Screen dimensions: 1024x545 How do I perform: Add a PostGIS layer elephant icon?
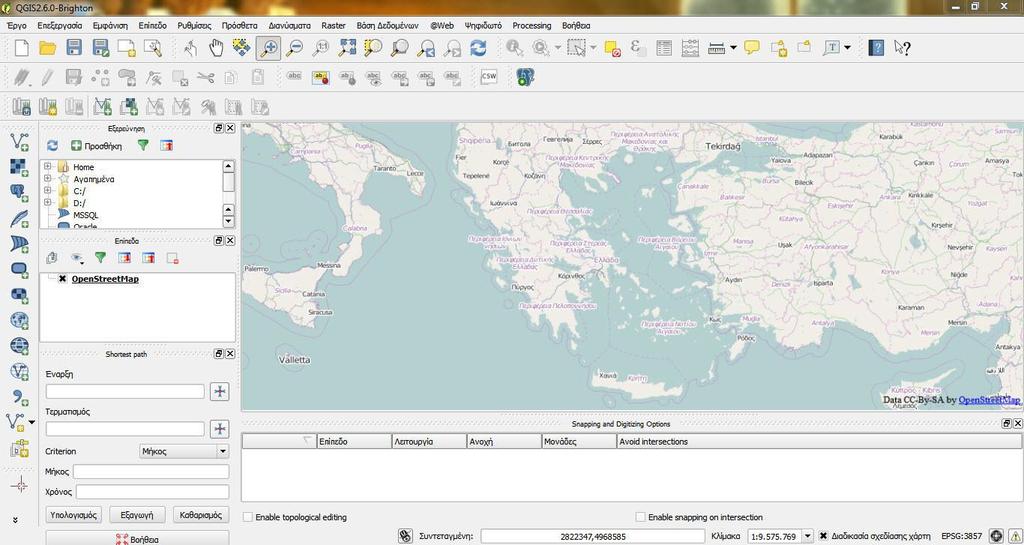click(x=20, y=193)
